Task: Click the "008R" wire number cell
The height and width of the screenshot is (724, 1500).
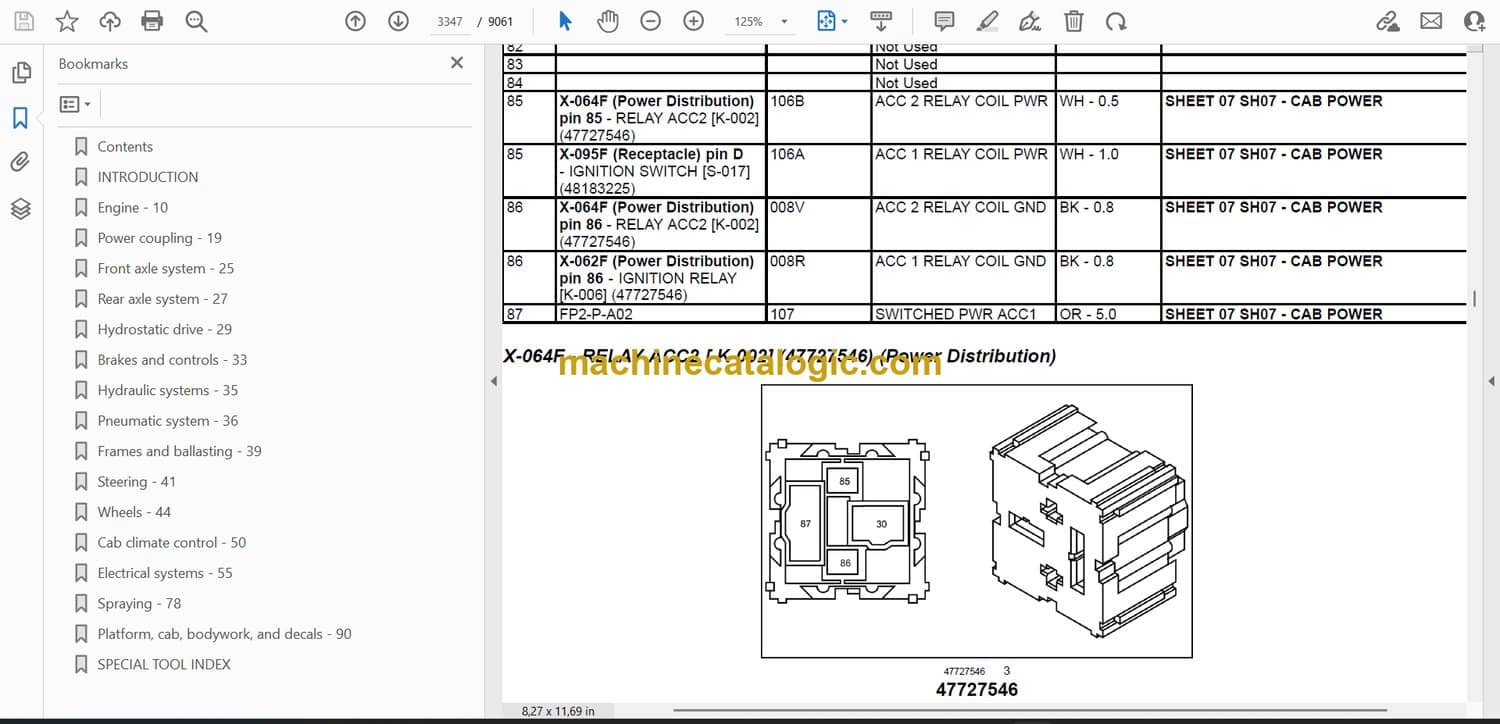Action: tap(819, 278)
